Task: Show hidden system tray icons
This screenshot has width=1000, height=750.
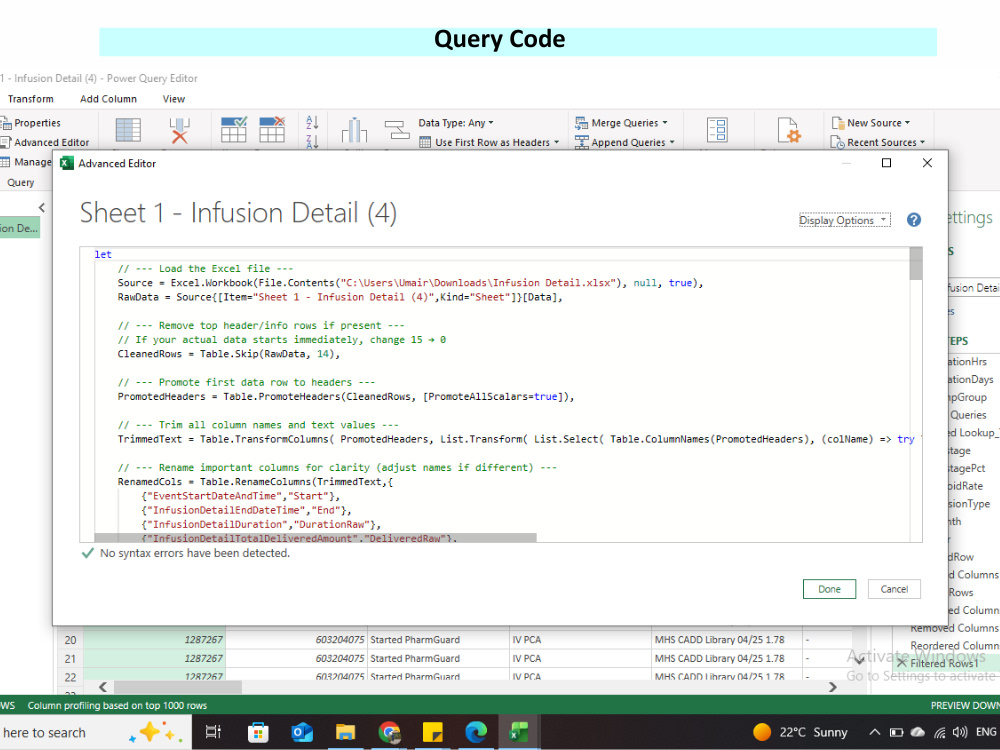Action: [x=875, y=732]
